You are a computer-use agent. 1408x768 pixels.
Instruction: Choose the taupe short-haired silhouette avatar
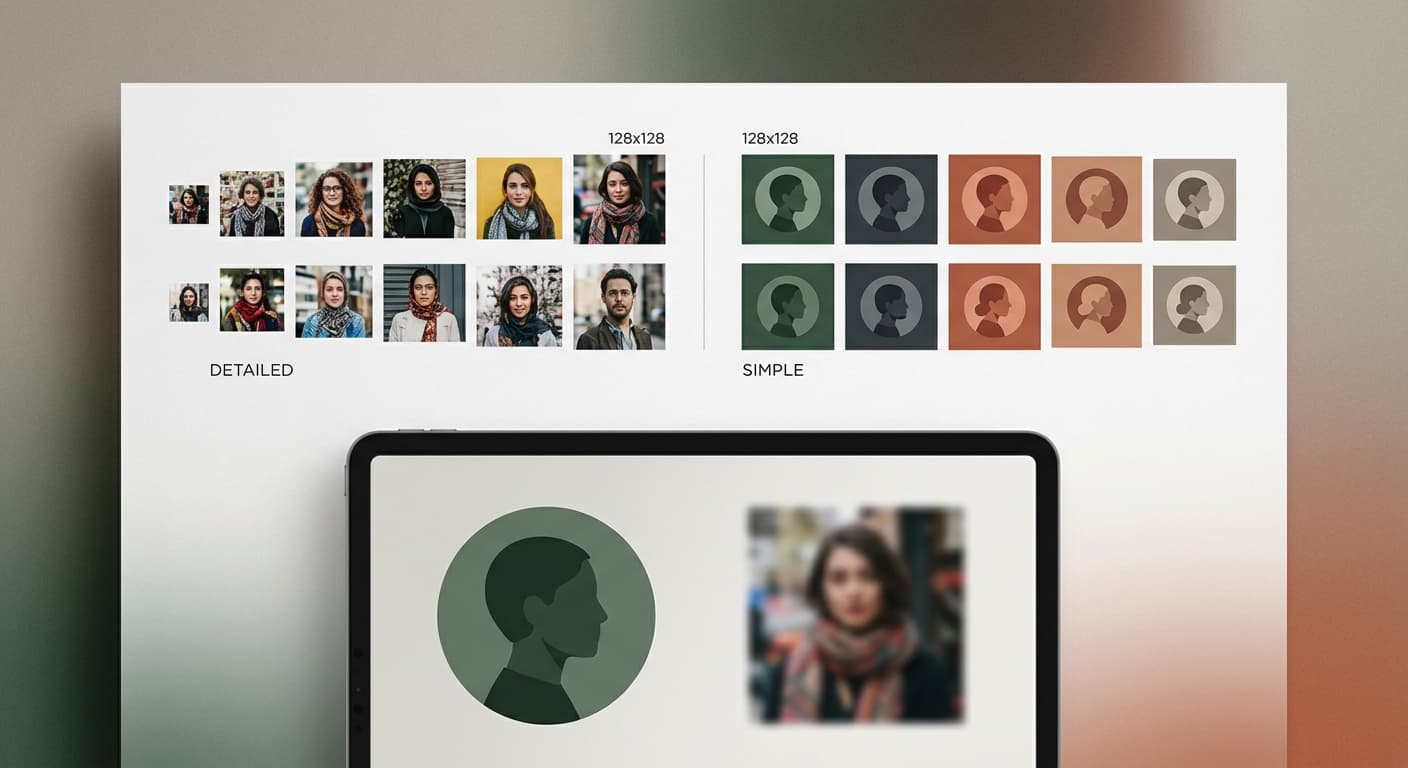[1194, 199]
